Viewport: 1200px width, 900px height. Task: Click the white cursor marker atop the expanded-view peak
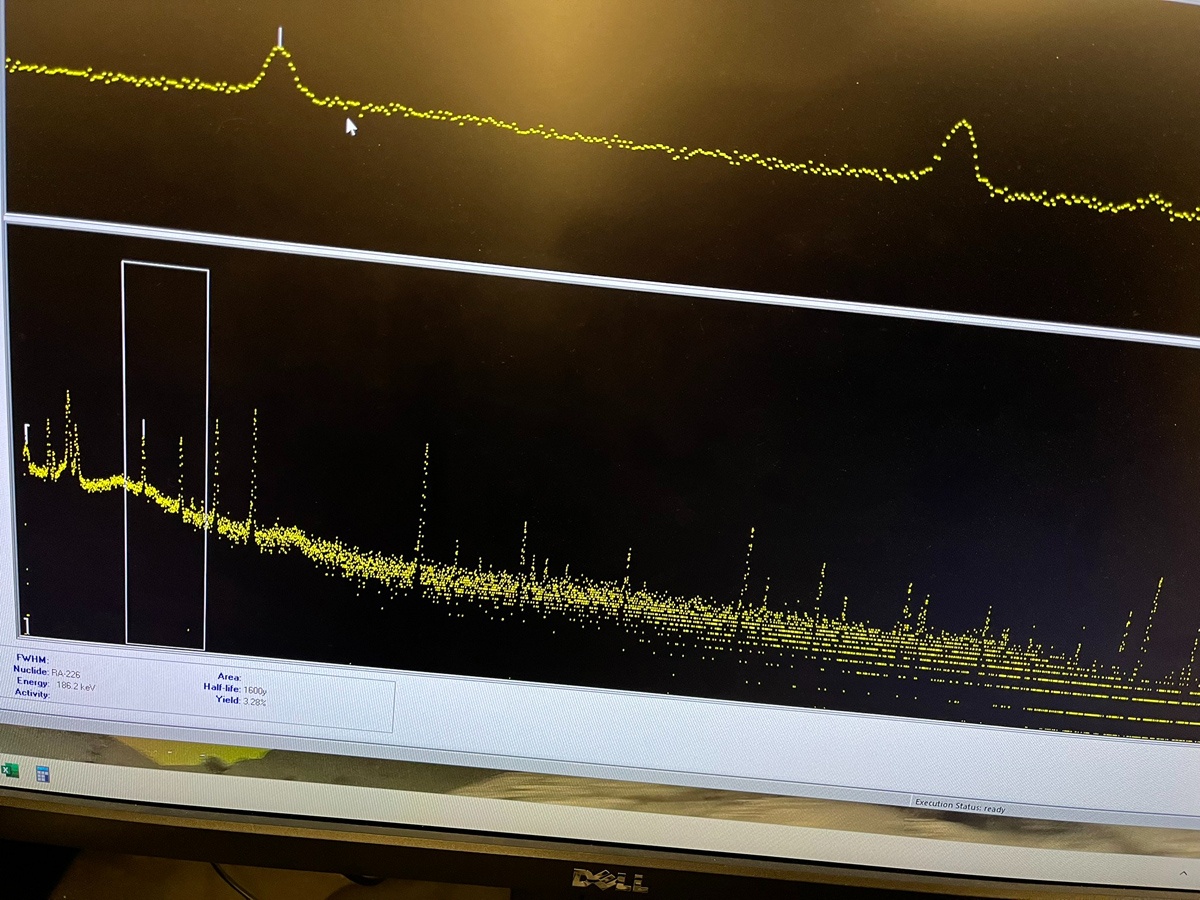click(x=280, y=37)
